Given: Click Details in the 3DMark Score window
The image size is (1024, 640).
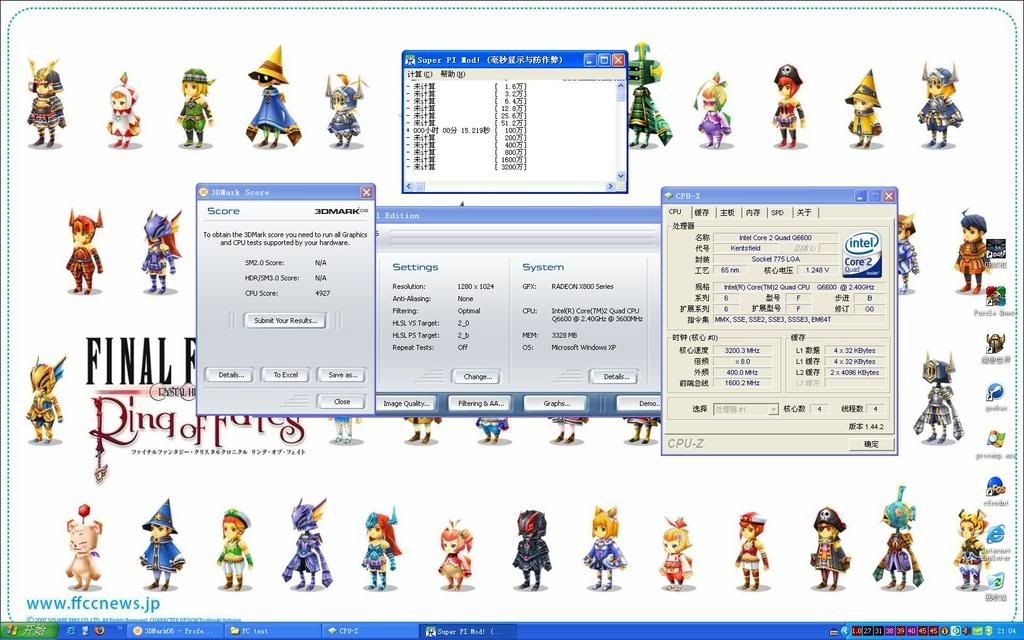Looking at the screenshot, I should click(231, 375).
